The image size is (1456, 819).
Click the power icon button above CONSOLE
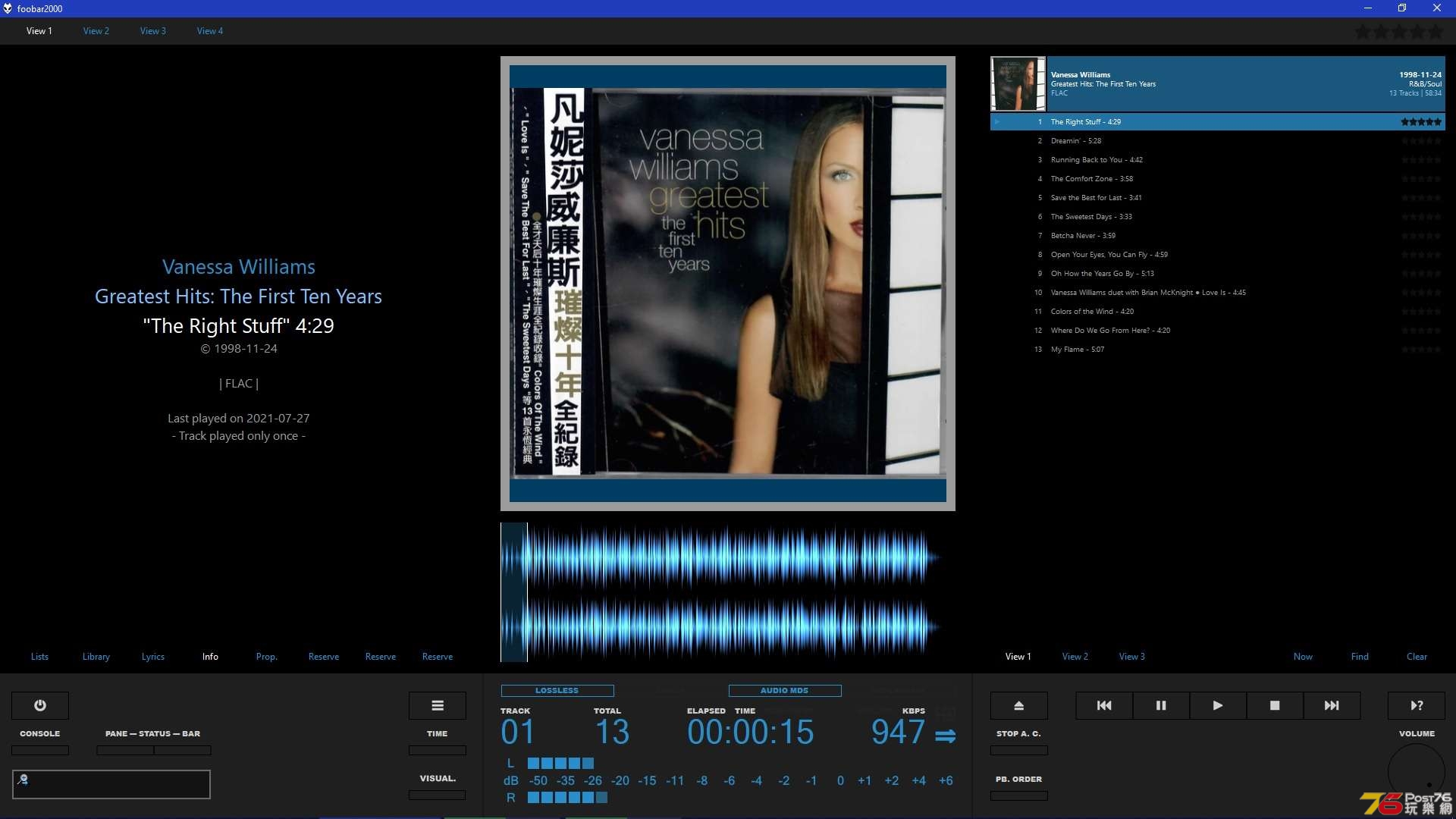tap(40, 705)
